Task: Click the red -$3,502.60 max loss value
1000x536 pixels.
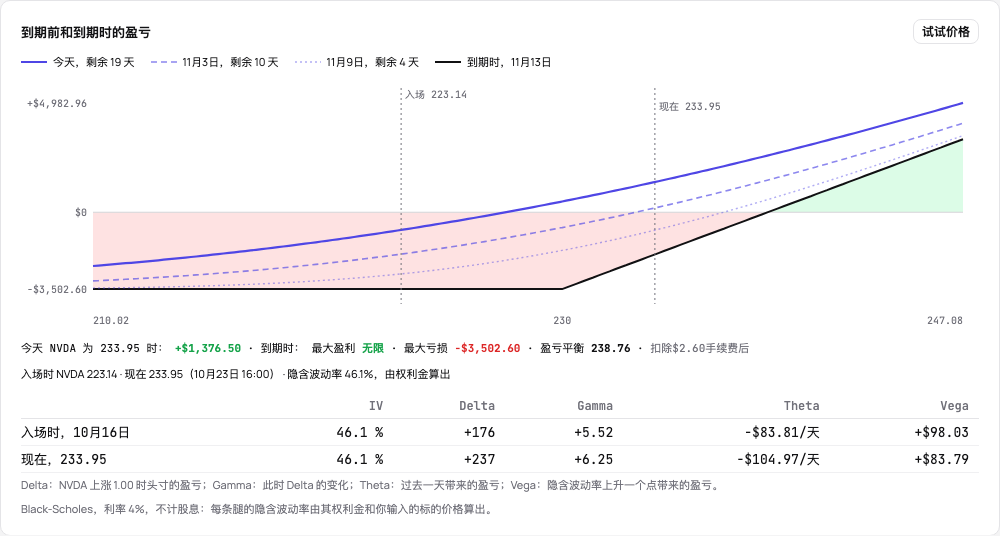Action: (487, 348)
